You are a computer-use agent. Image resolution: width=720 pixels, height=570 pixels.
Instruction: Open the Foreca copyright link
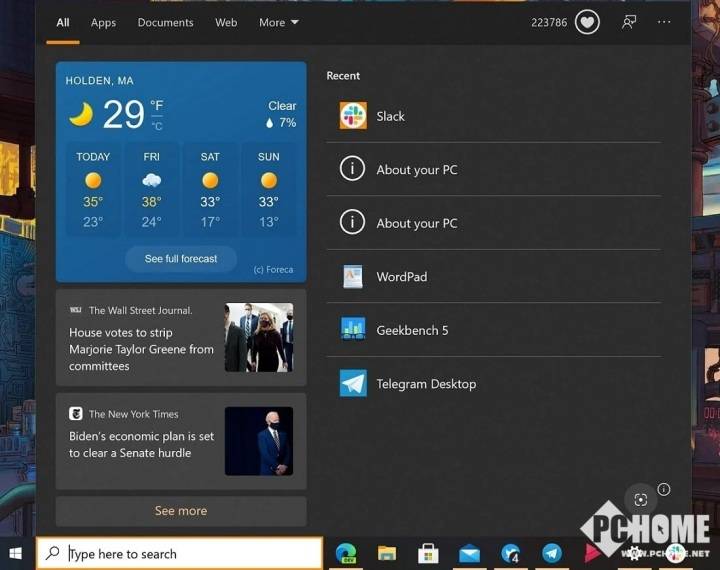tap(273, 270)
